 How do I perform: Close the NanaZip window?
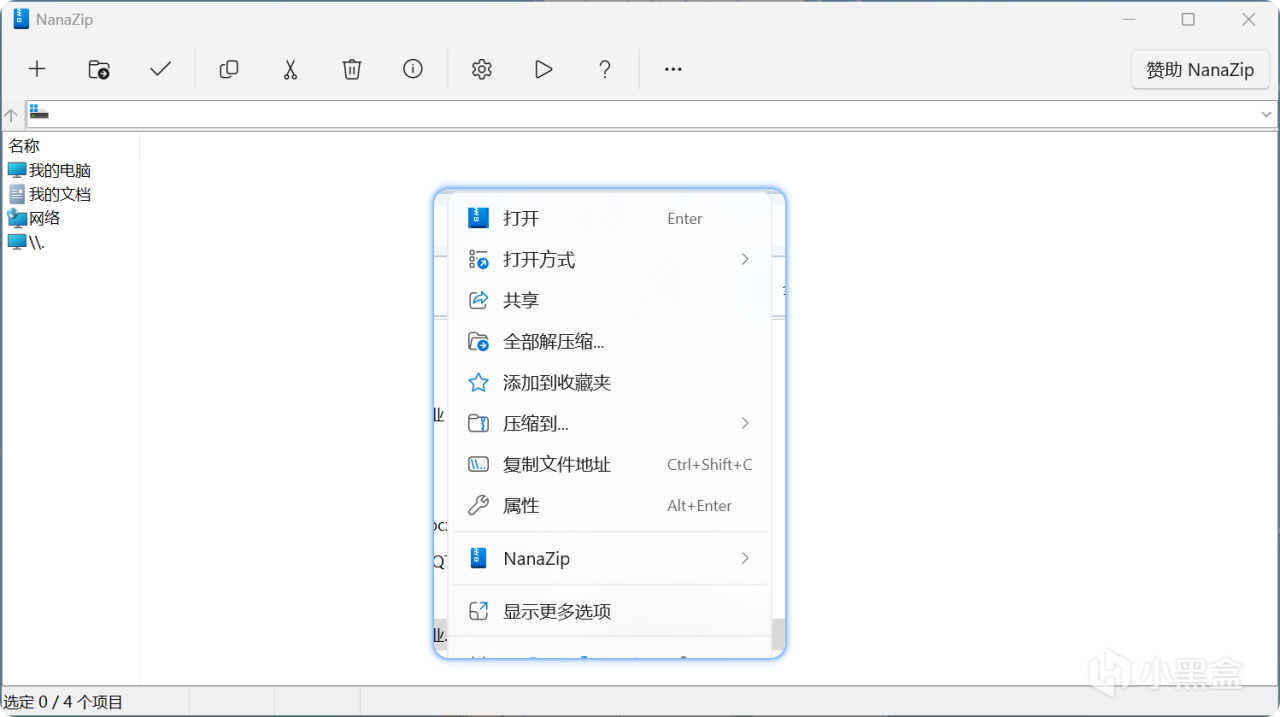(1249, 19)
